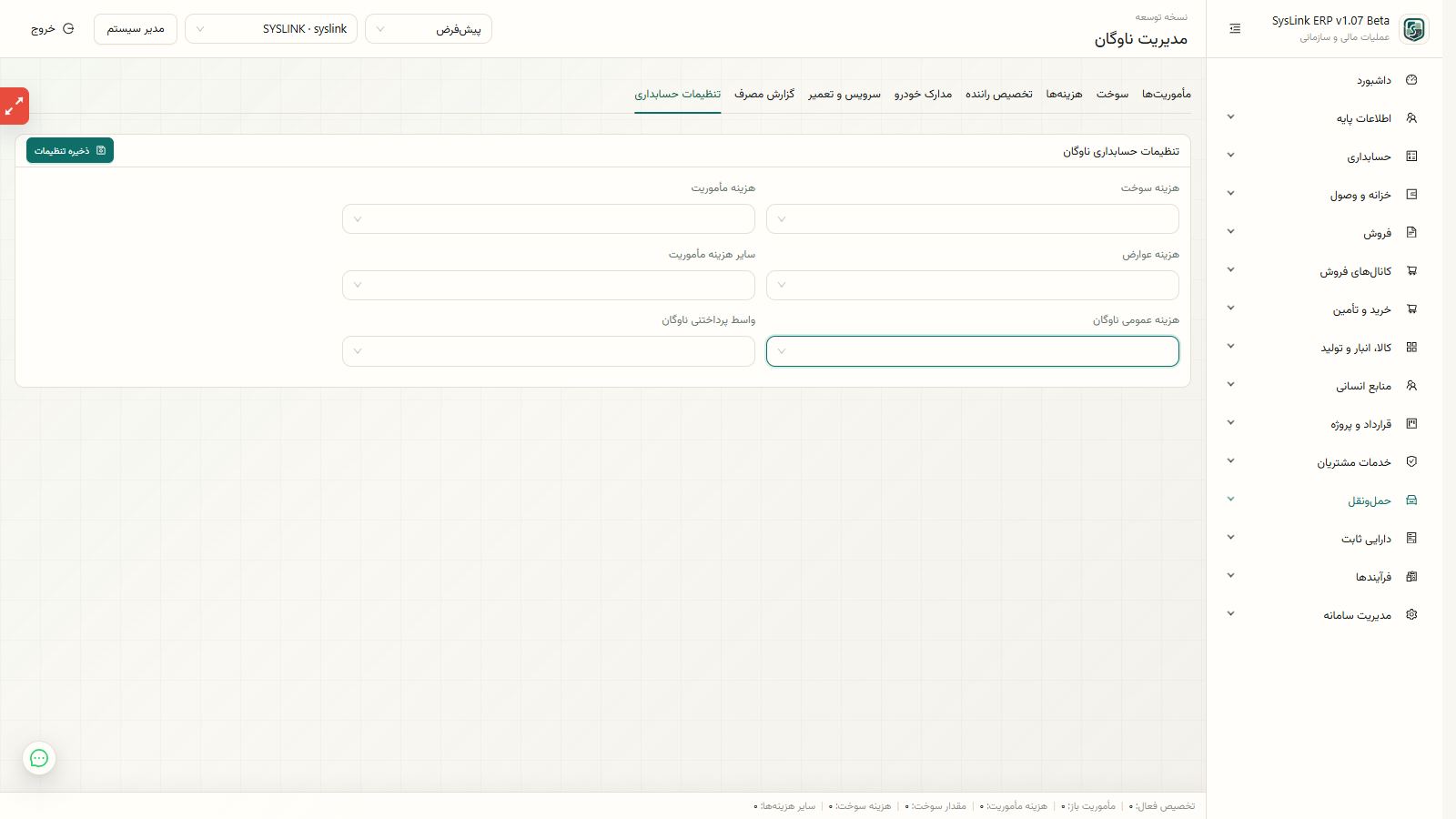Image resolution: width=1456 pixels, height=819 pixels.
Task: Switch to the سوخت tab
Action: pyautogui.click(x=1112, y=95)
